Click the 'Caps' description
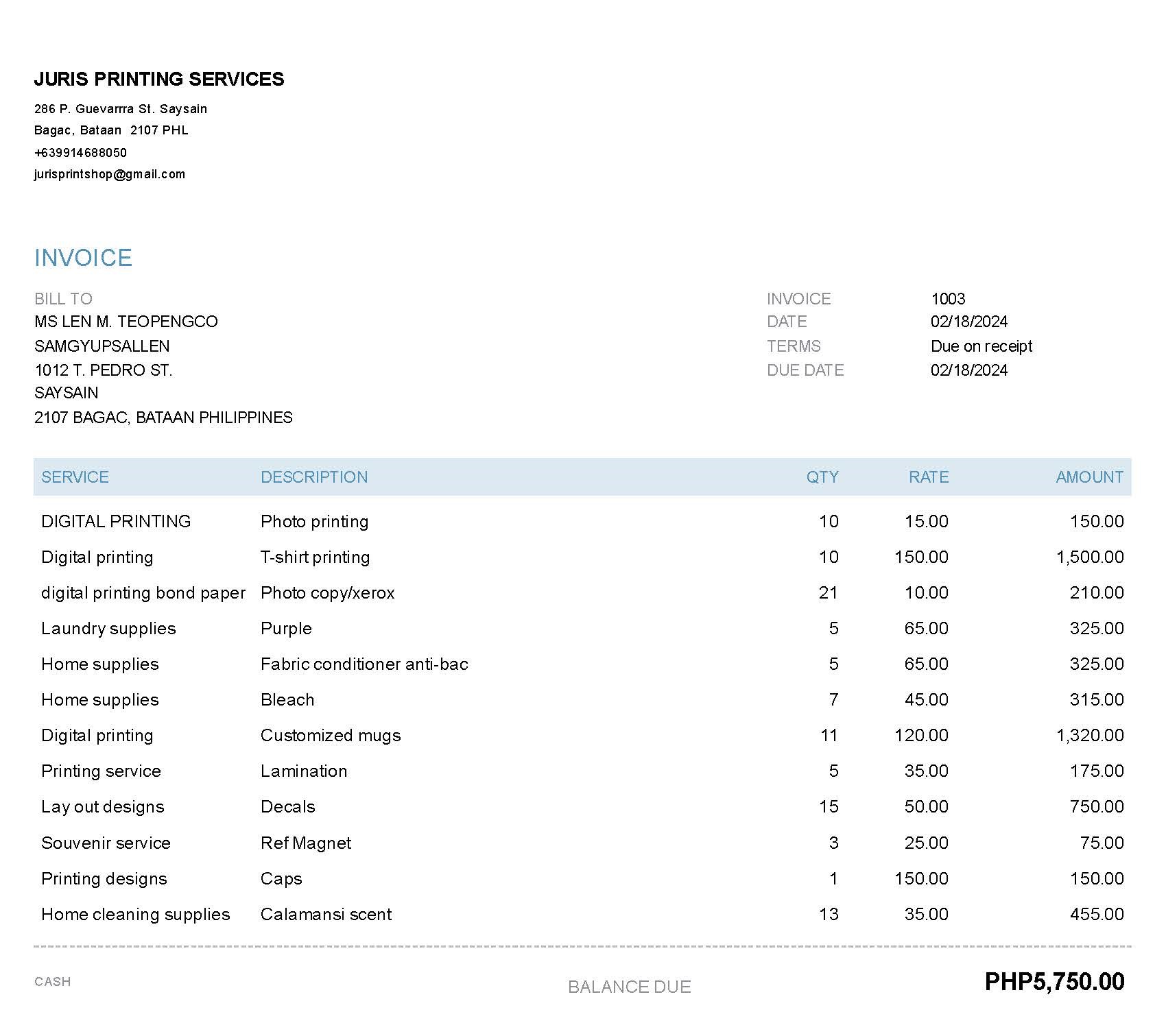Viewport: 1166px width, 1036px height. (x=281, y=879)
